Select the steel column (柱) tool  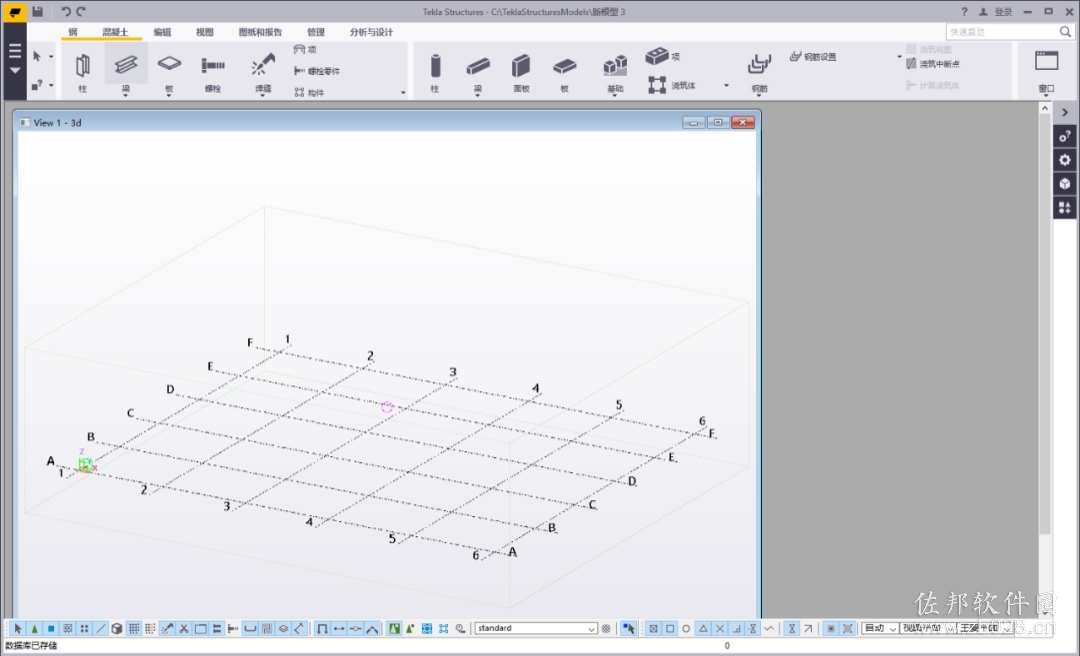tap(83, 72)
